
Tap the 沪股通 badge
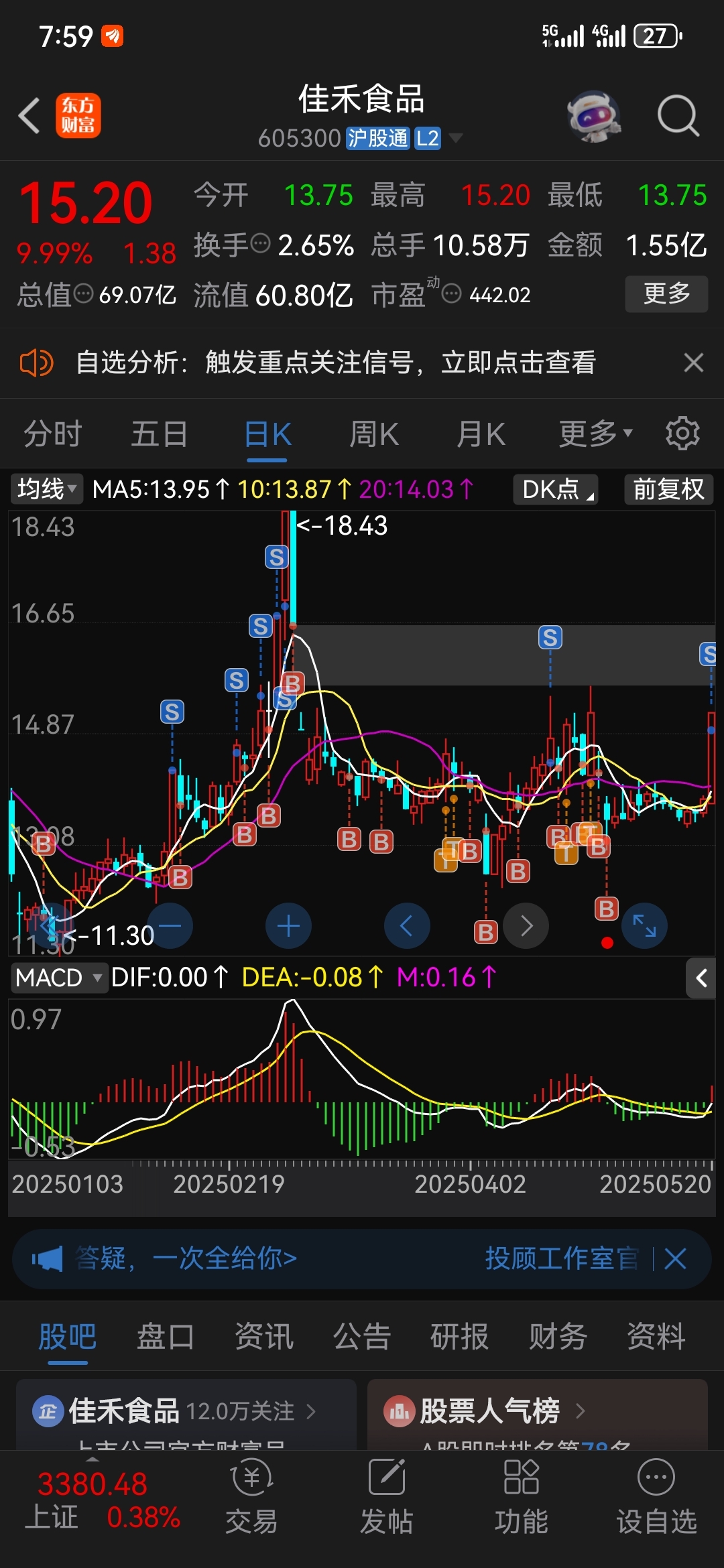click(x=377, y=138)
